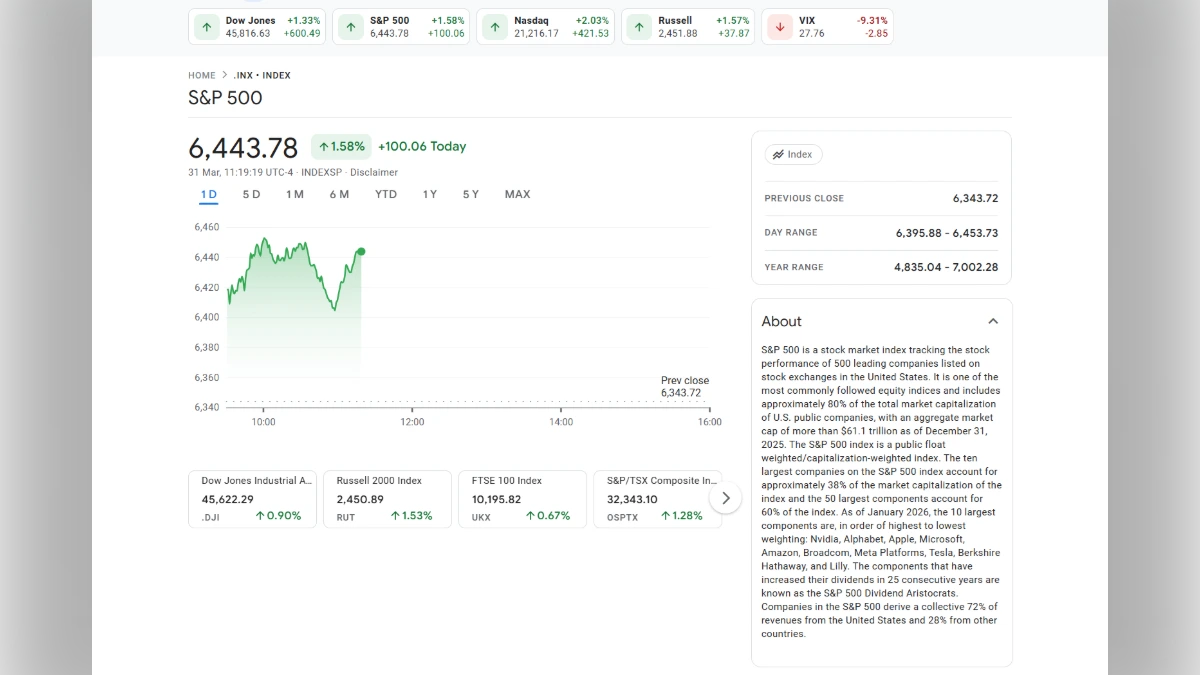The height and width of the screenshot is (675, 1200).
Task: Select the MAX time range
Action: tap(517, 194)
